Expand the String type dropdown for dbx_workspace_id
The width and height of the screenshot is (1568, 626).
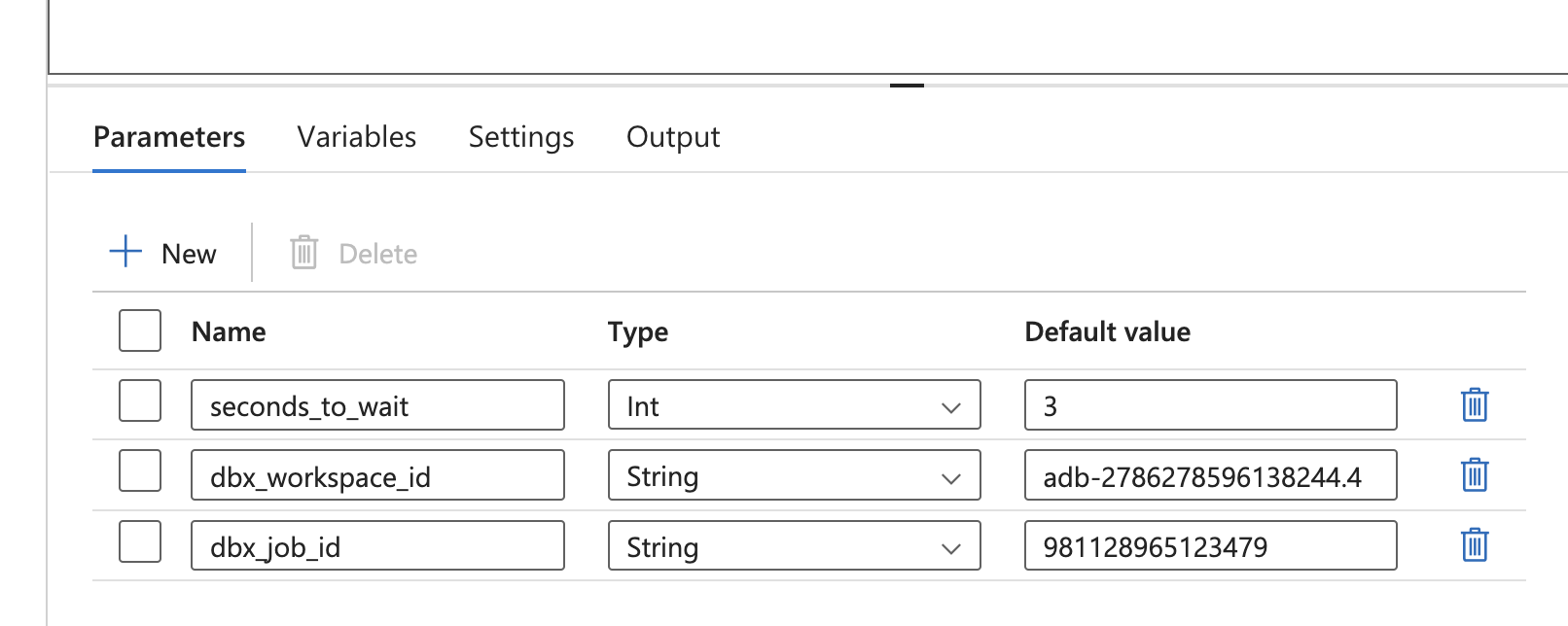(x=794, y=475)
